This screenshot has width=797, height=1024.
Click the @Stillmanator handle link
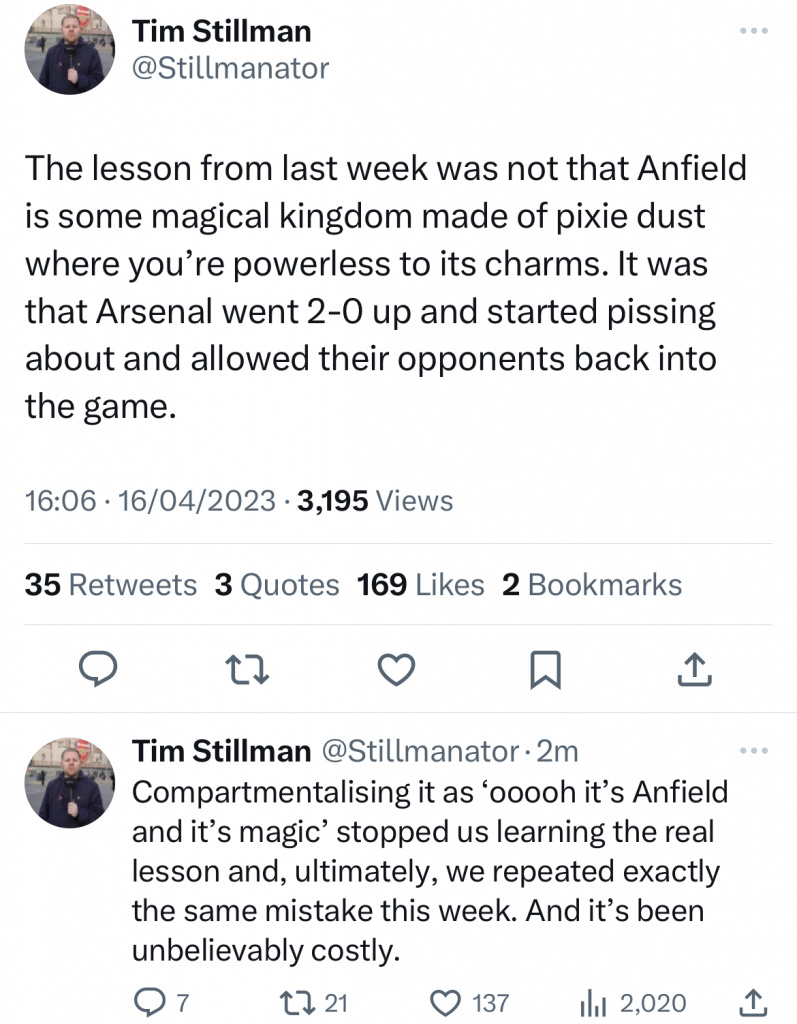tap(231, 68)
